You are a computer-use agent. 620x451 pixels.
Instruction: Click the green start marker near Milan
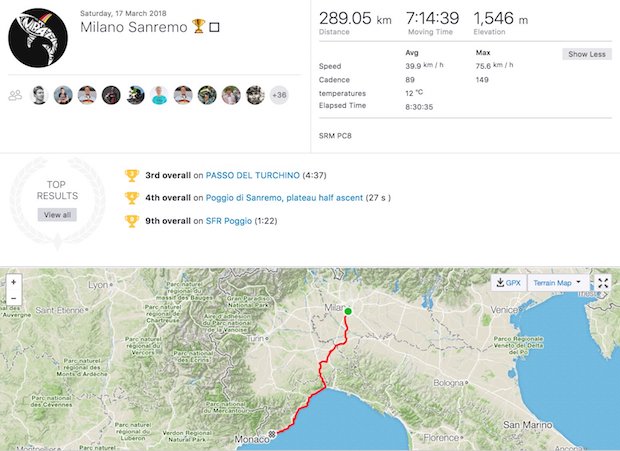[x=348, y=311]
